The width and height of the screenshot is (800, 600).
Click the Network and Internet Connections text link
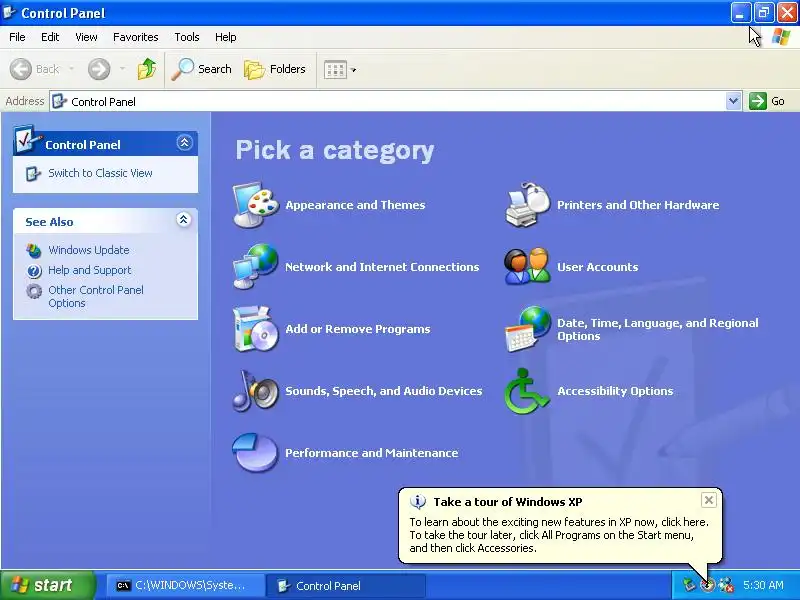pos(382,267)
